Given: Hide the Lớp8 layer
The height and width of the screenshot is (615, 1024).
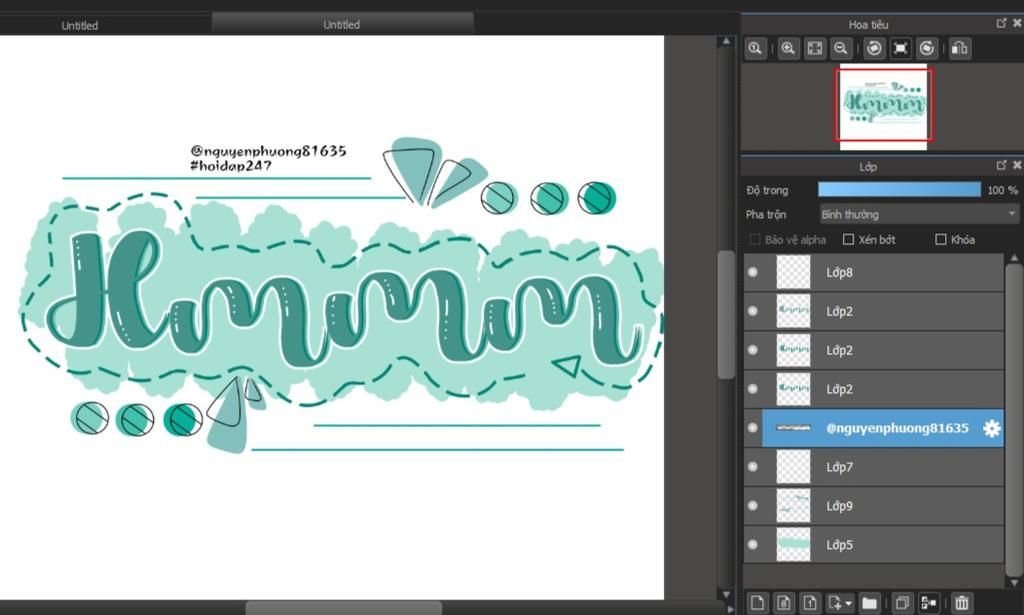Looking at the screenshot, I should [x=753, y=272].
